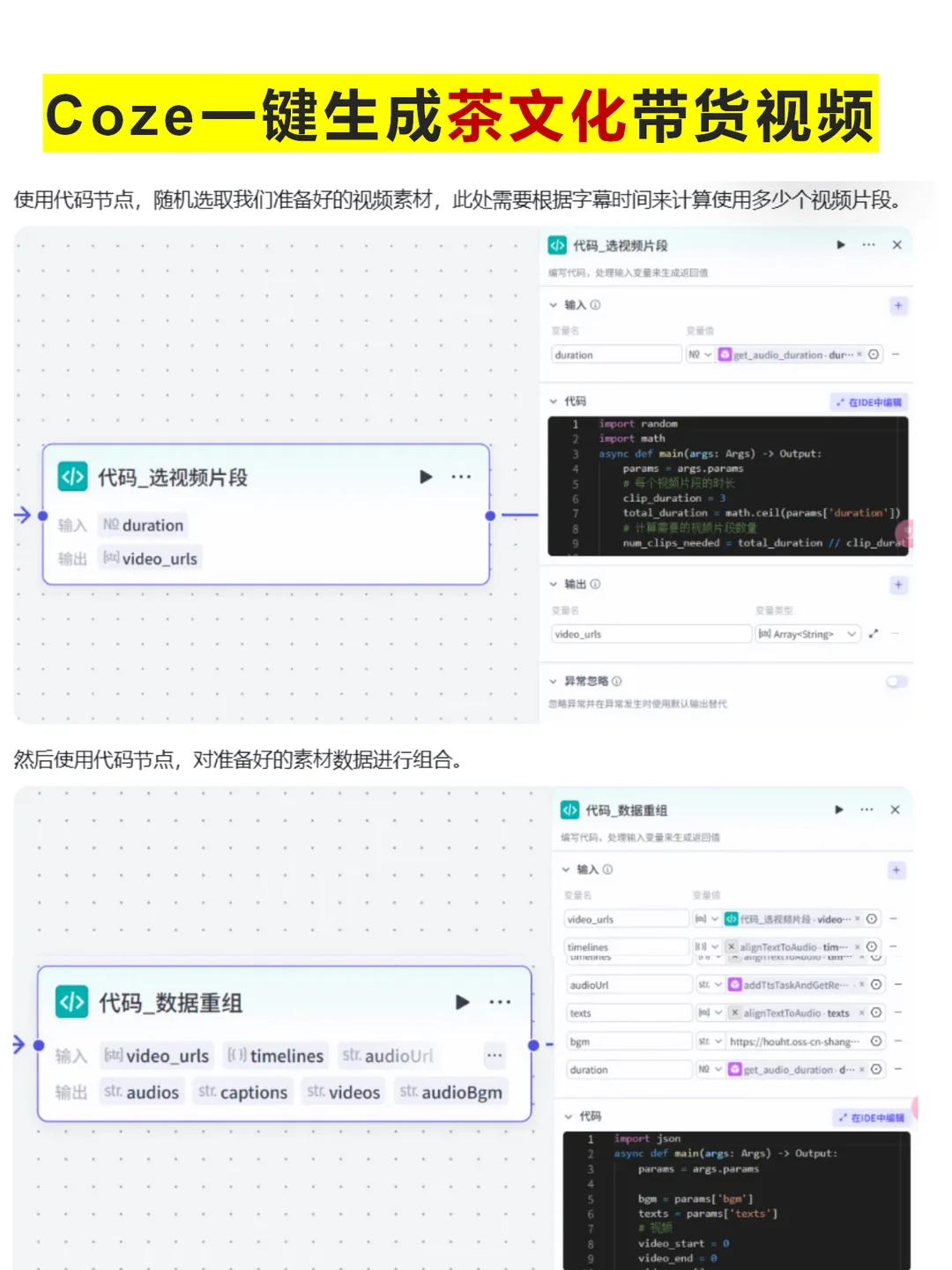Select videos output tag on 代码_数据重组 node
The width and height of the screenshot is (952, 1270).
pos(343,1092)
